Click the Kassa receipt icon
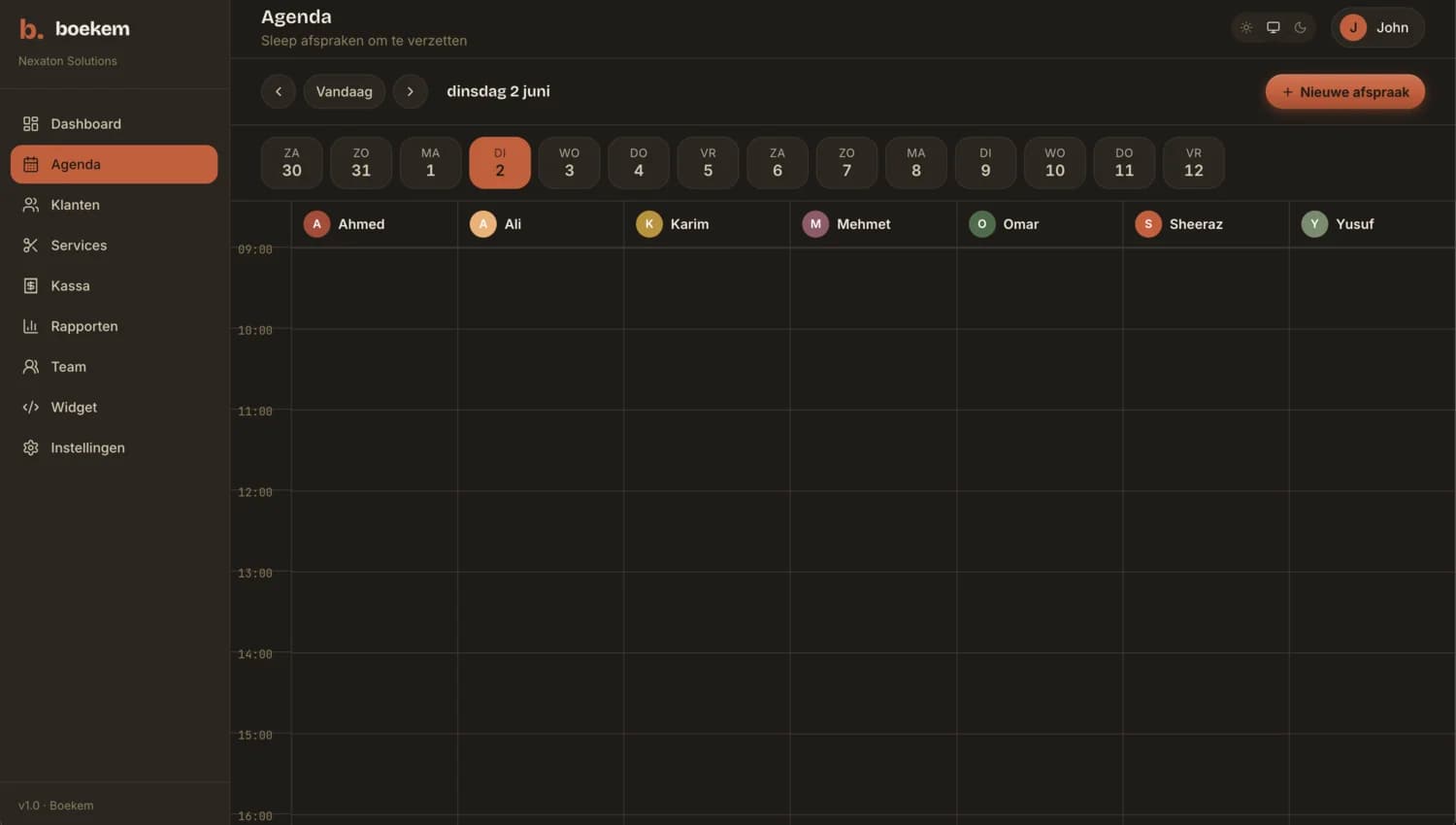 [x=31, y=286]
